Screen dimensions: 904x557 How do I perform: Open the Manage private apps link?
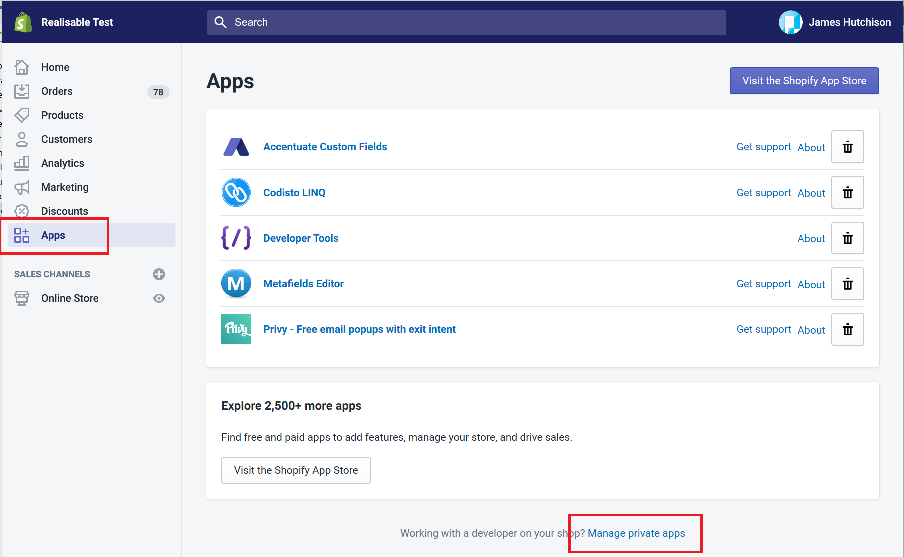point(636,533)
